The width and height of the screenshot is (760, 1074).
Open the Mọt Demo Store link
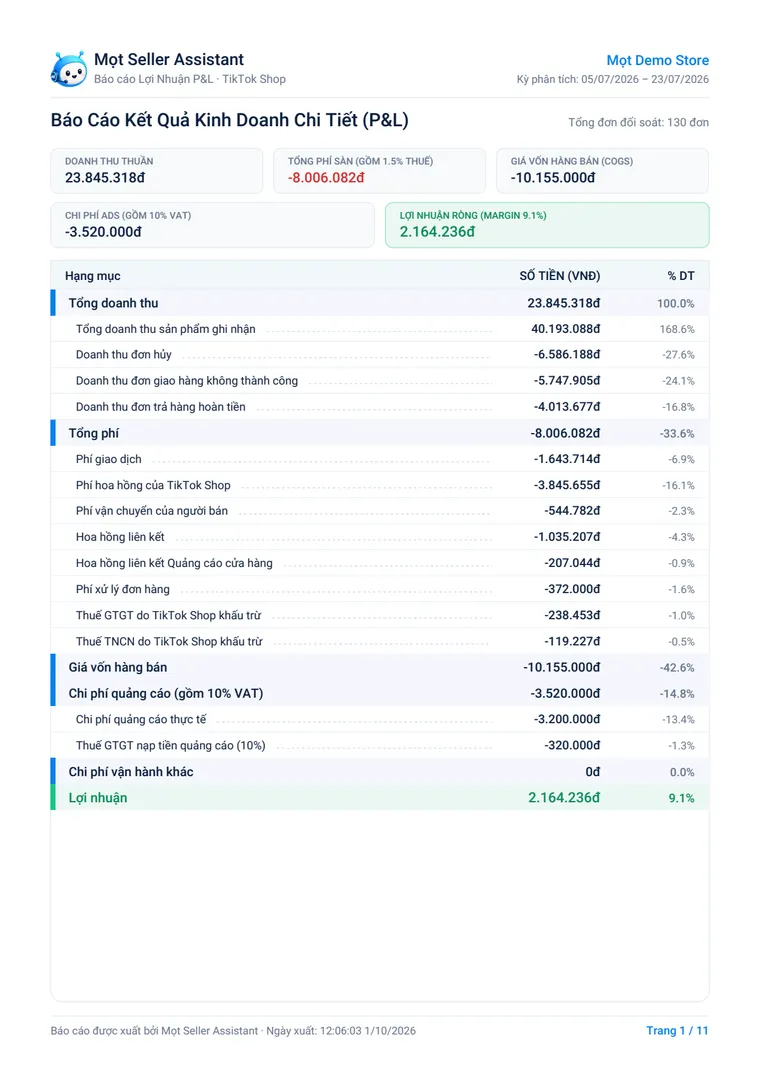657,60
